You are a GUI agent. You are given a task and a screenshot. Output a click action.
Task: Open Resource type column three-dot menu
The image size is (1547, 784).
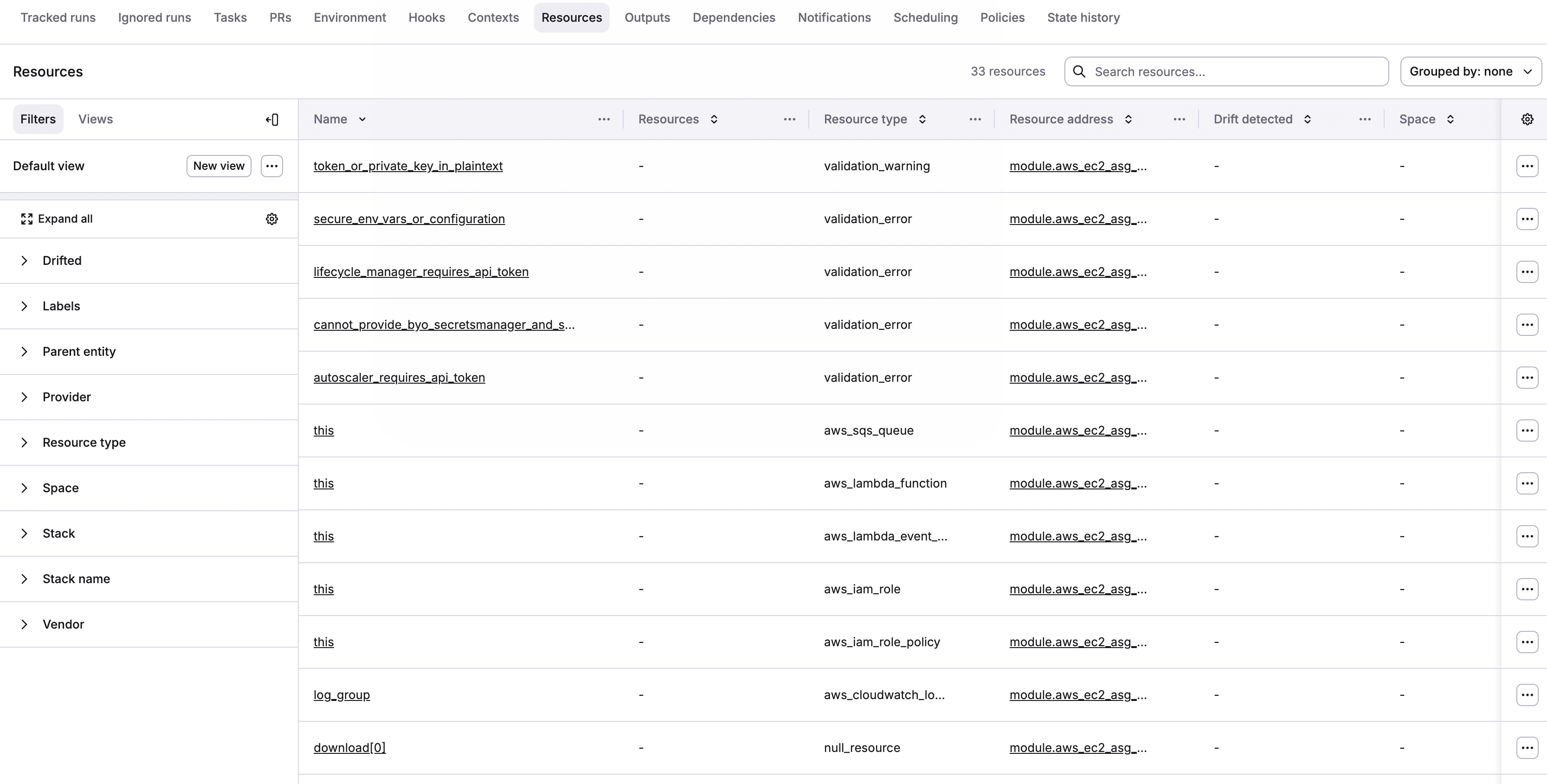(x=975, y=120)
